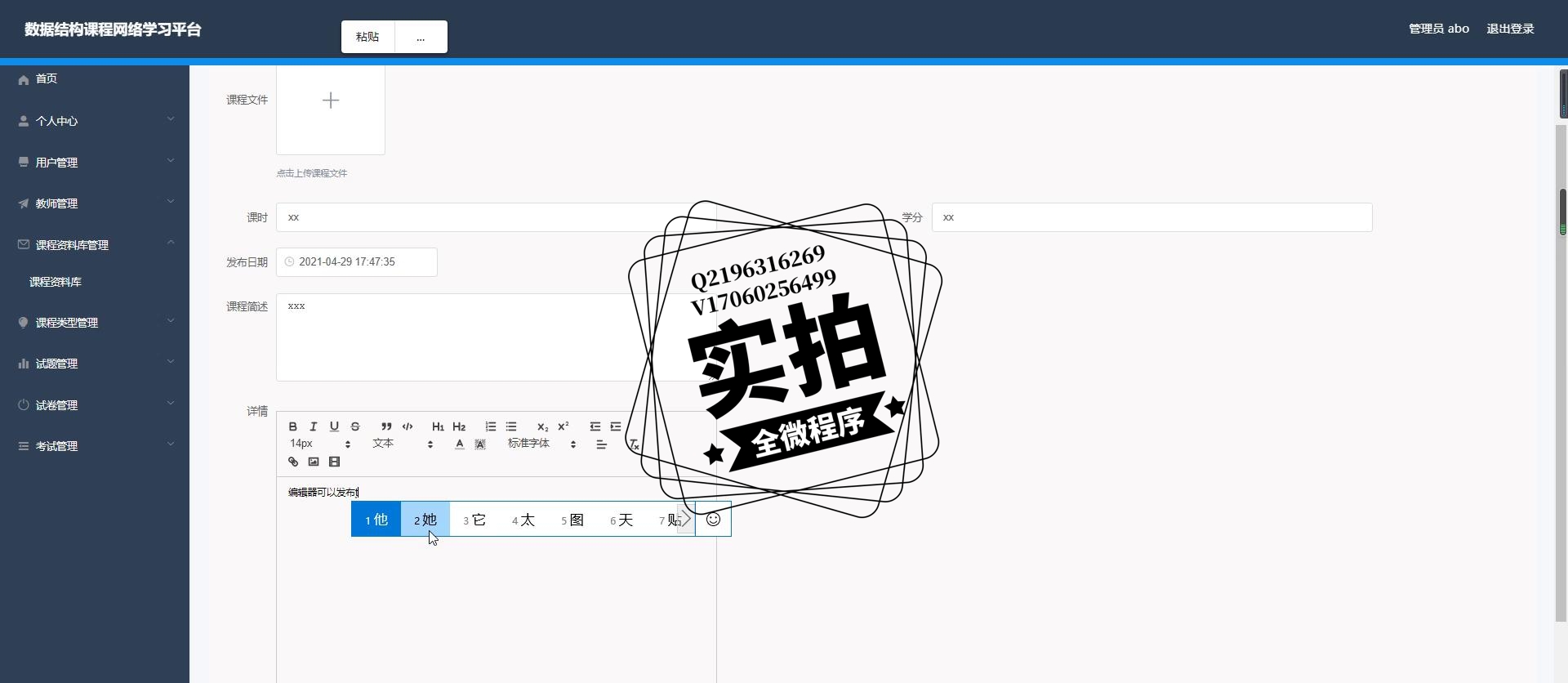Viewport: 1568px width, 683px height.
Task: Increase the indent in the editor
Action: pos(616,426)
